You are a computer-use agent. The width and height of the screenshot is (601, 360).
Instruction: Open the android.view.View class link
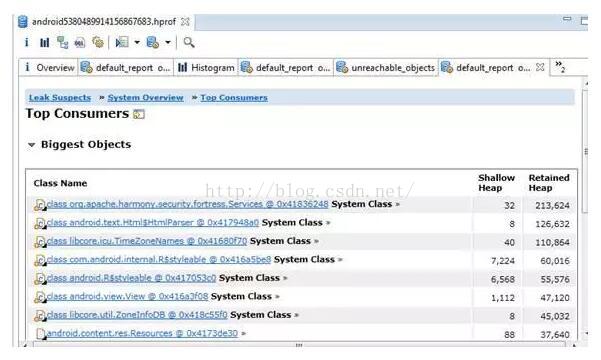127,296
